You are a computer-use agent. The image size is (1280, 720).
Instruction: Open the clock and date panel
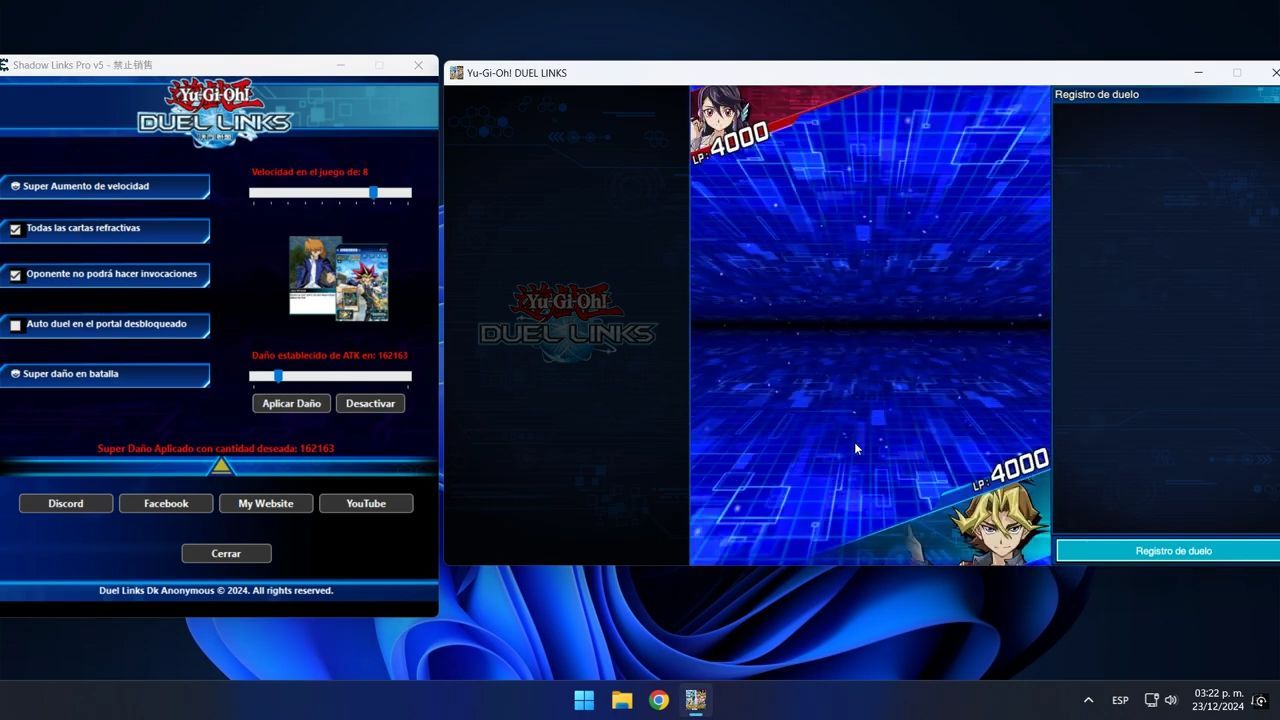(1218, 700)
